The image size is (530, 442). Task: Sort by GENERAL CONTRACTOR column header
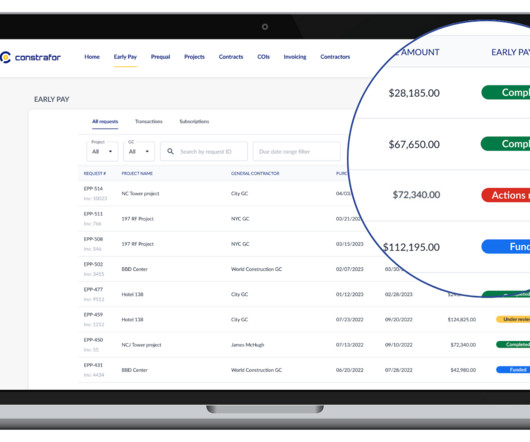[x=255, y=173]
